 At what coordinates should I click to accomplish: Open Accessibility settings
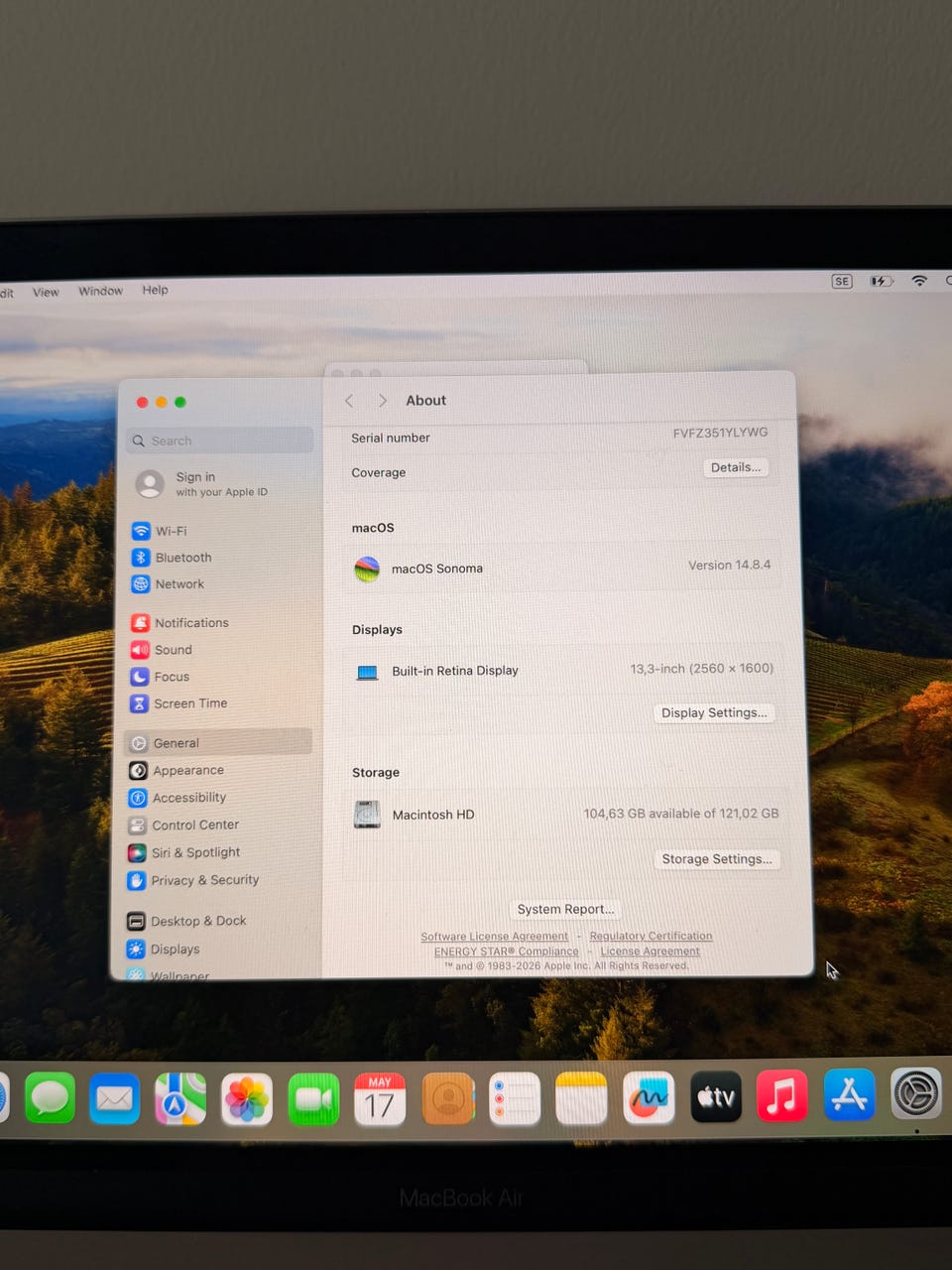coord(178,798)
